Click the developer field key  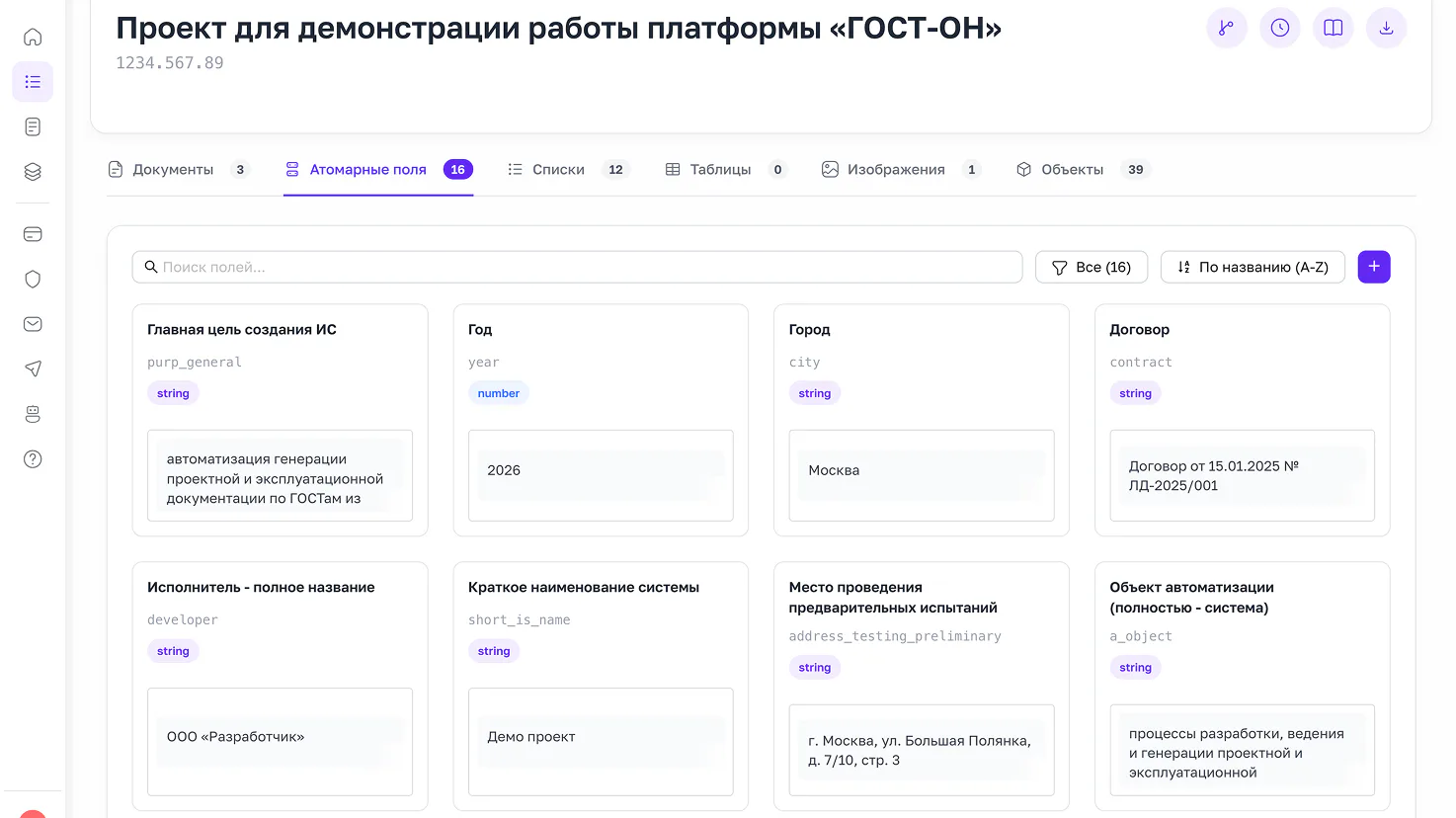tap(183, 620)
